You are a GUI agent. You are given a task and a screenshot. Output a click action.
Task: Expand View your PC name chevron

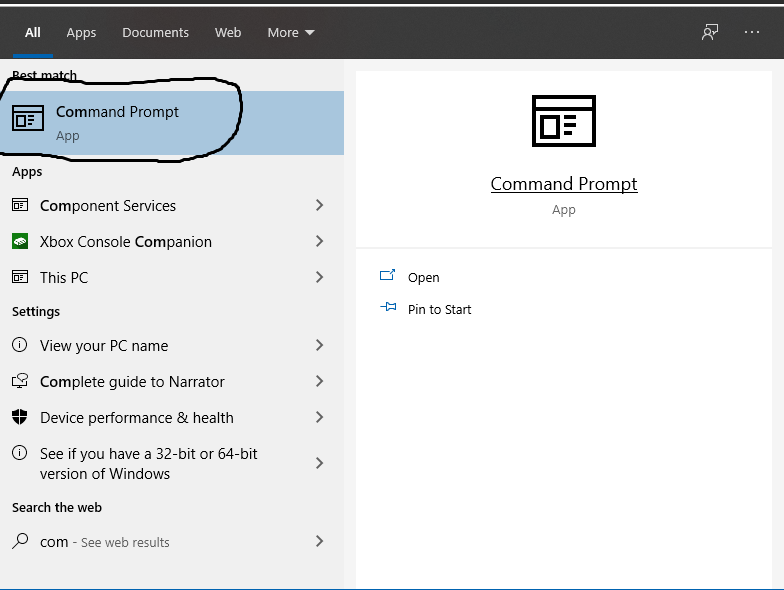pyautogui.click(x=320, y=345)
